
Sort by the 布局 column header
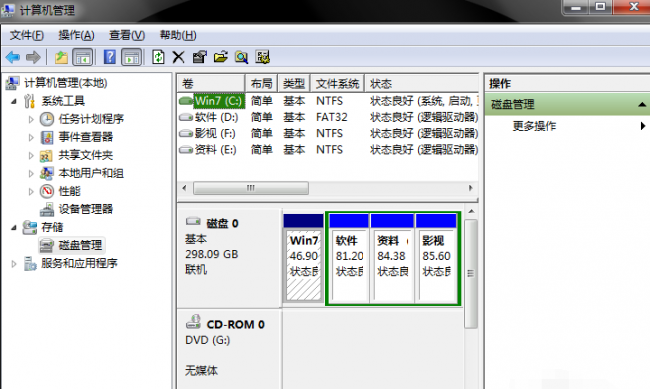coord(262,84)
